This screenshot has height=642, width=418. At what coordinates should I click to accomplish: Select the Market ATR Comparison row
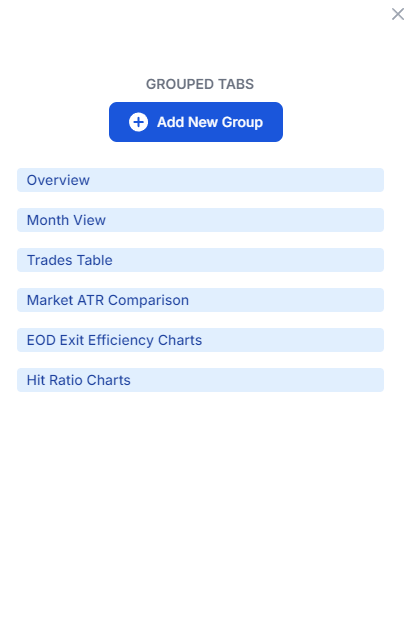(x=200, y=300)
